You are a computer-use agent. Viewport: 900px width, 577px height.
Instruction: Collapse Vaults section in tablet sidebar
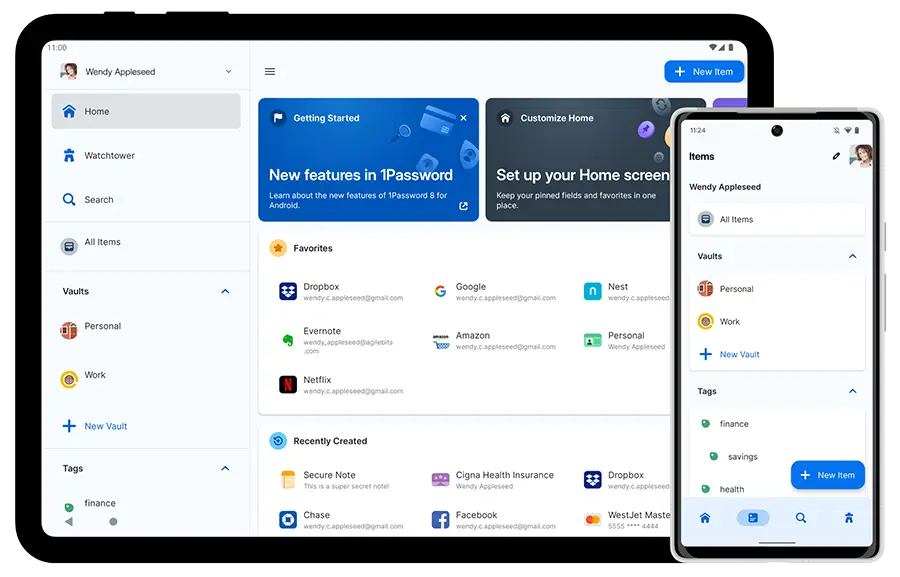tap(225, 292)
